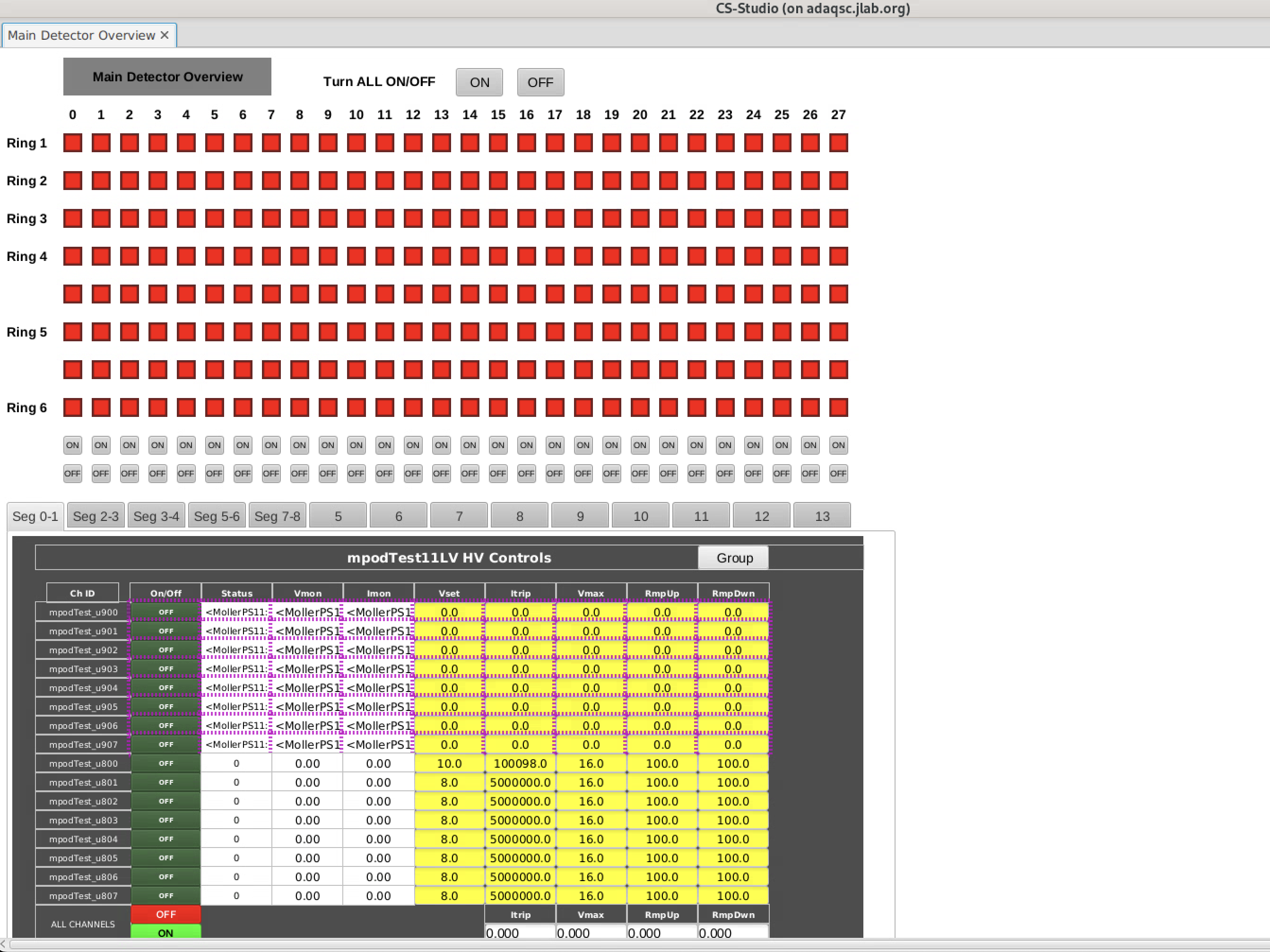Toggle the mpodTest_u800 On/Off switch

pyautogui.click(x=166, y=764)
